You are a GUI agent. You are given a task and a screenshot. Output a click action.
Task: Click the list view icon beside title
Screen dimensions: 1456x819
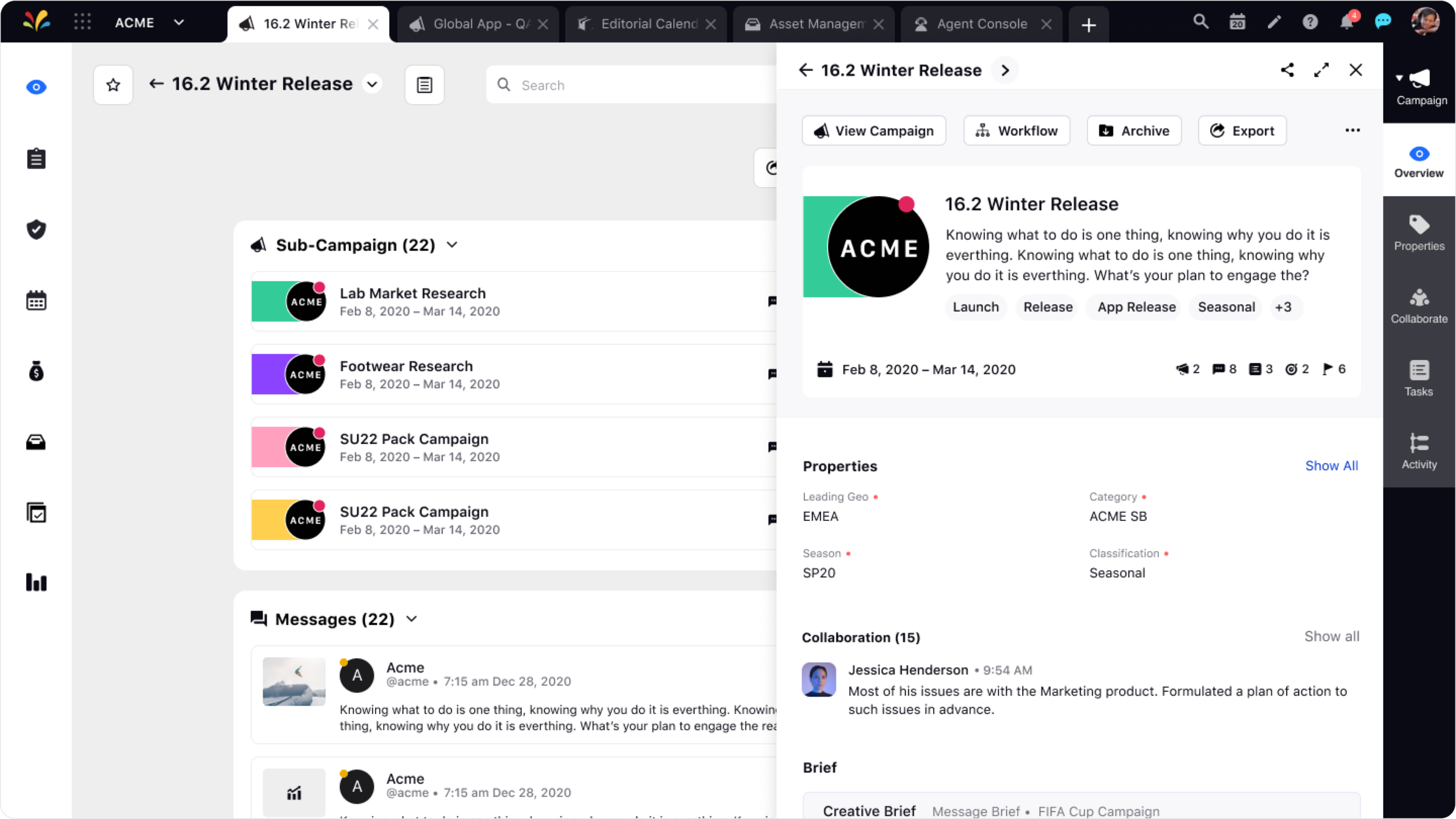(x=425, y=85)
